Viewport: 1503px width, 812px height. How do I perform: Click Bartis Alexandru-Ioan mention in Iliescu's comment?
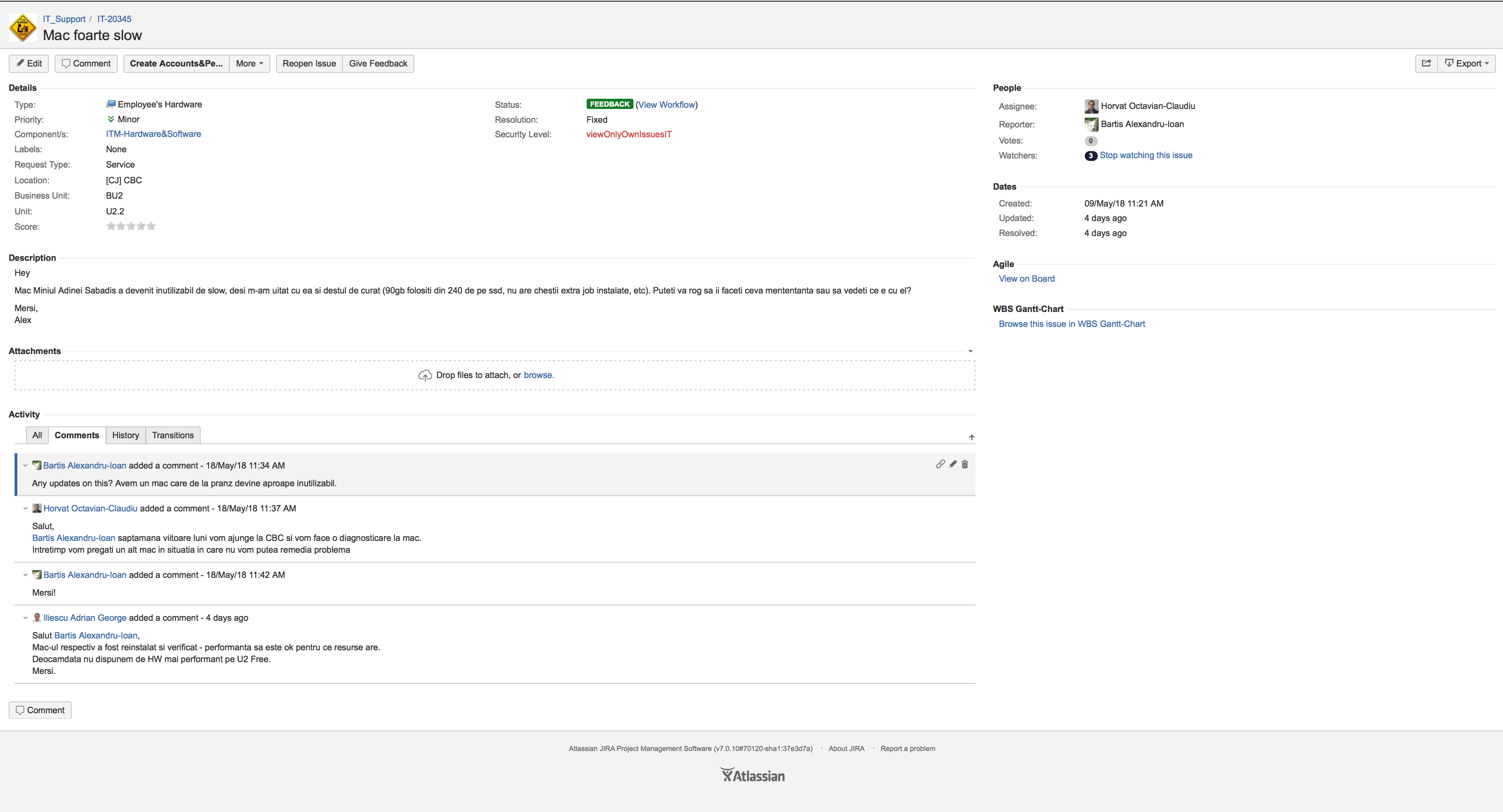pyautogui.click(x=96, y=635)
